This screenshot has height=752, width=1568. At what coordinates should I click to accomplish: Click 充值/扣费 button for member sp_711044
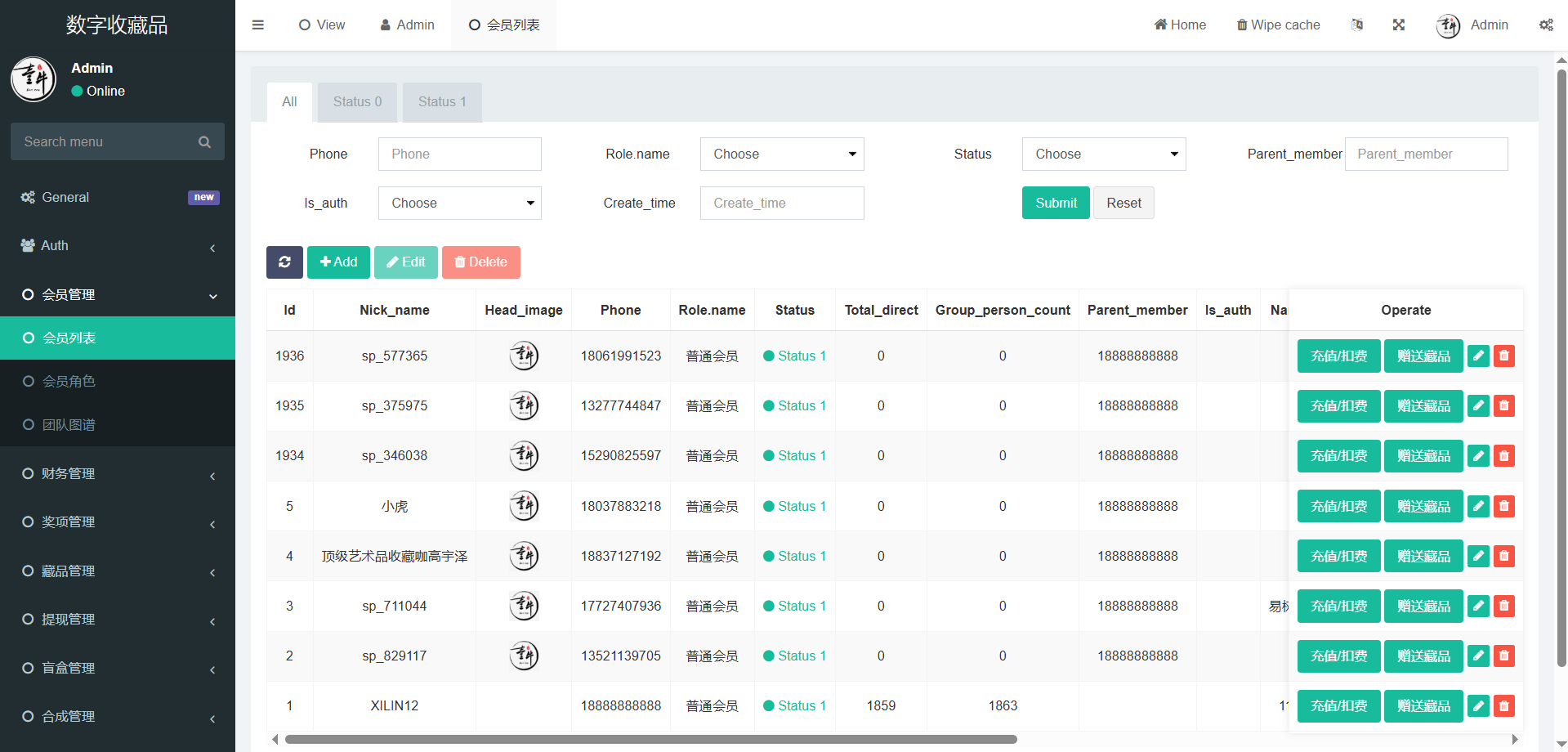(x=1338, y=606)
